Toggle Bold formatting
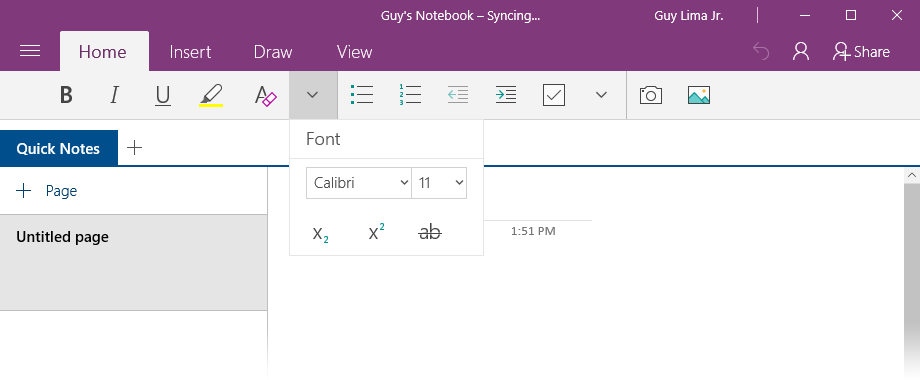920x380 pixels. tap(66, 95)
